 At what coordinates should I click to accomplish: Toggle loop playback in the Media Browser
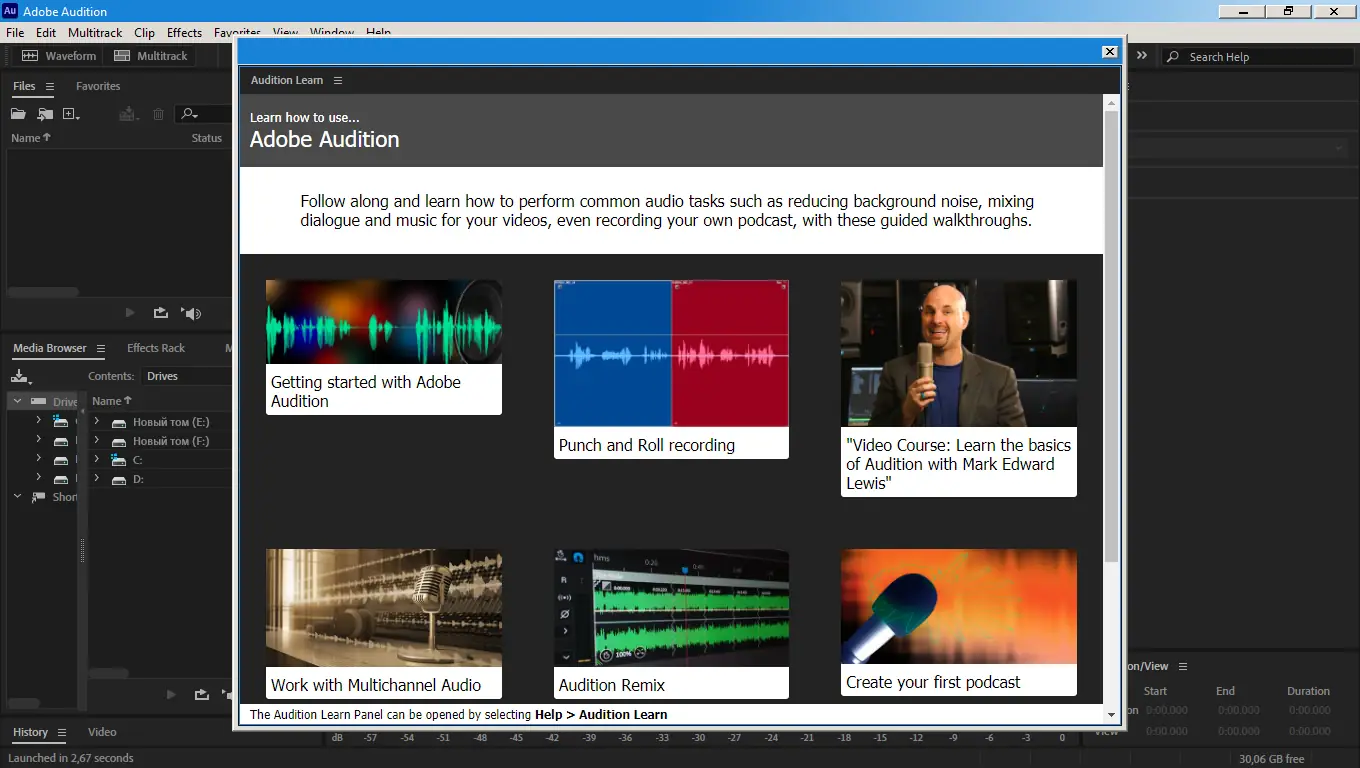click(200, 694)
